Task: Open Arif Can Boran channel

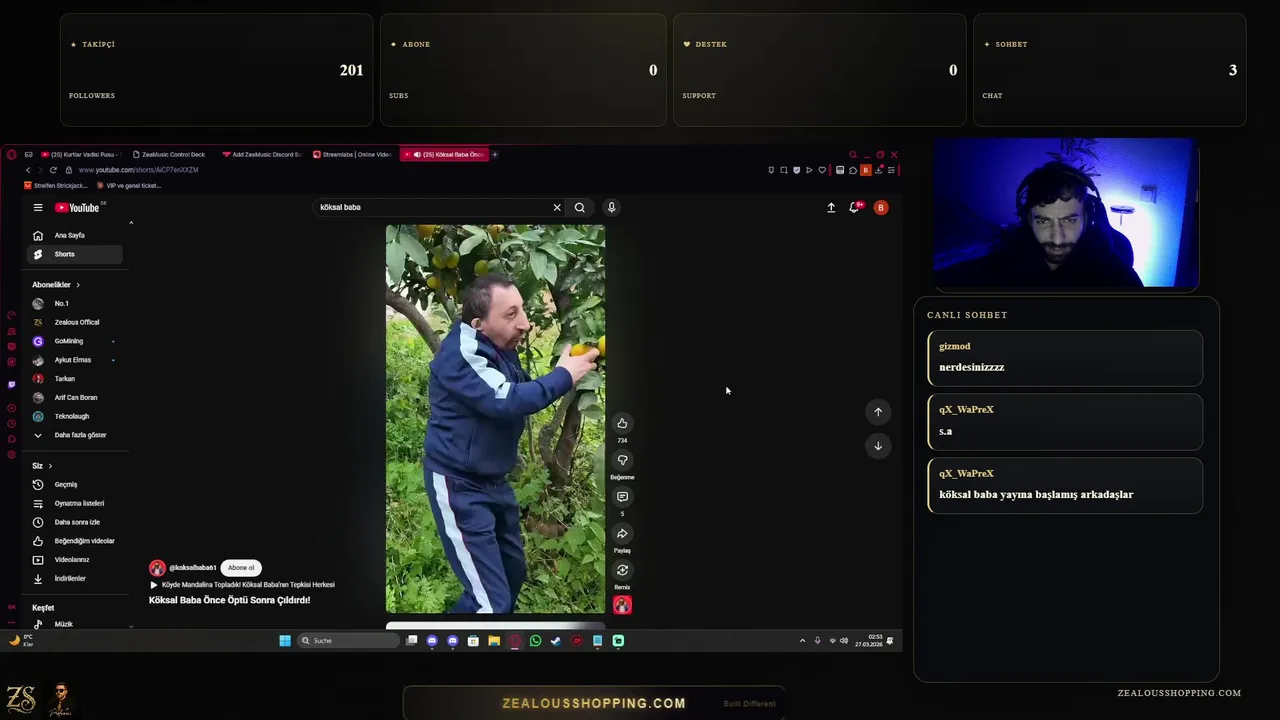Action: (x=75, y=397)
